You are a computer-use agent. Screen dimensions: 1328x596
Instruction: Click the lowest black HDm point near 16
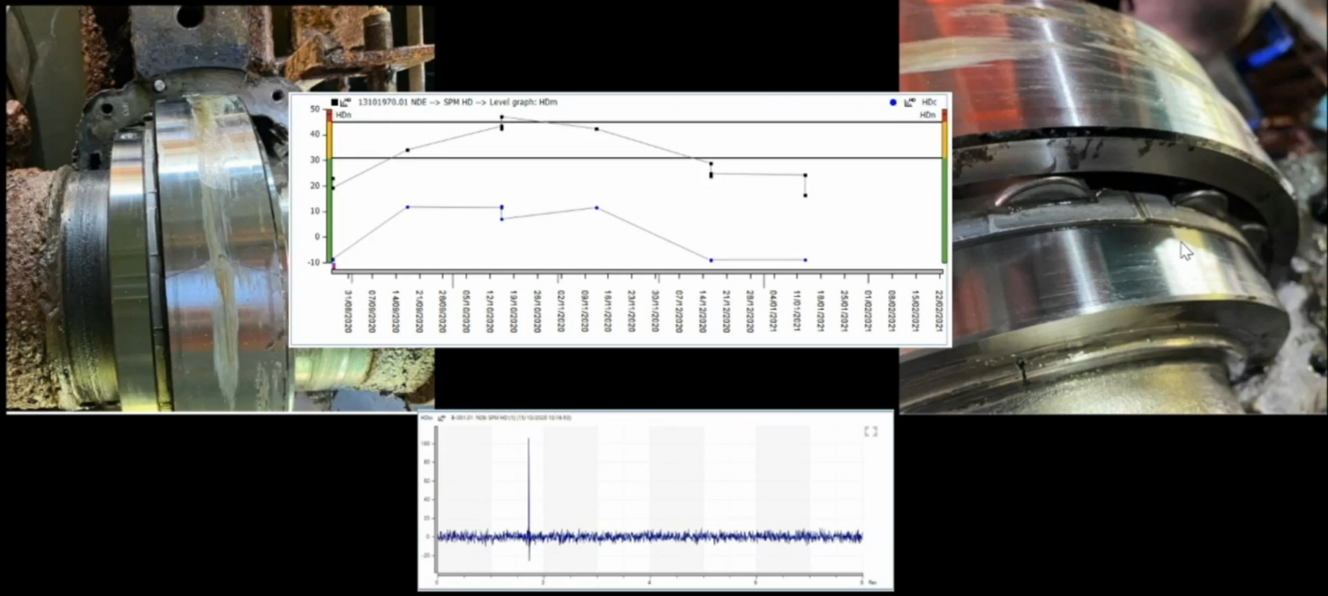tap(805, 195)
